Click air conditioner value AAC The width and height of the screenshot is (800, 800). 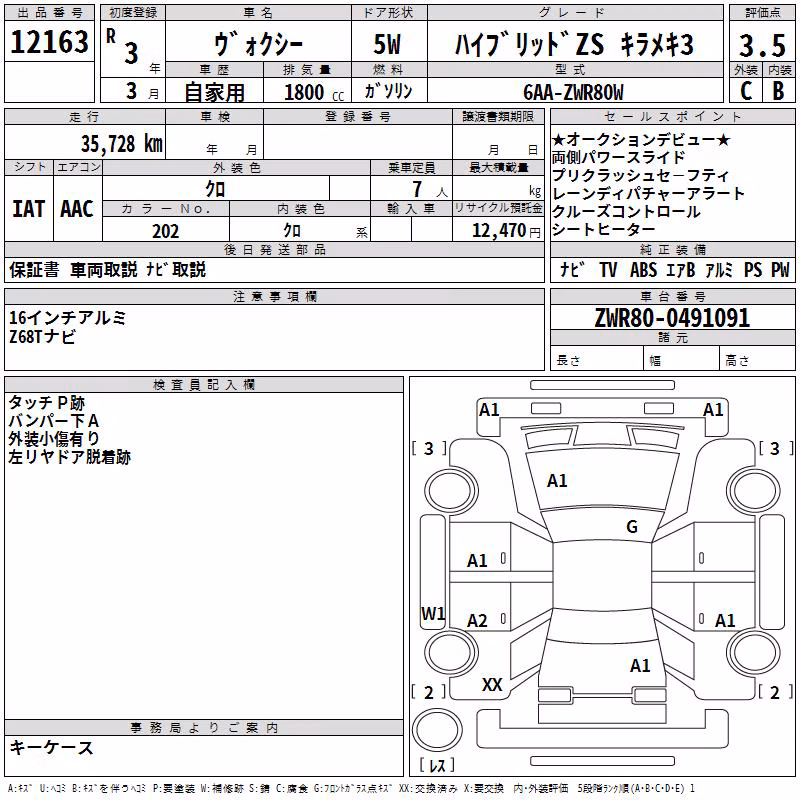pyautogui.click(x=77, y=209)
